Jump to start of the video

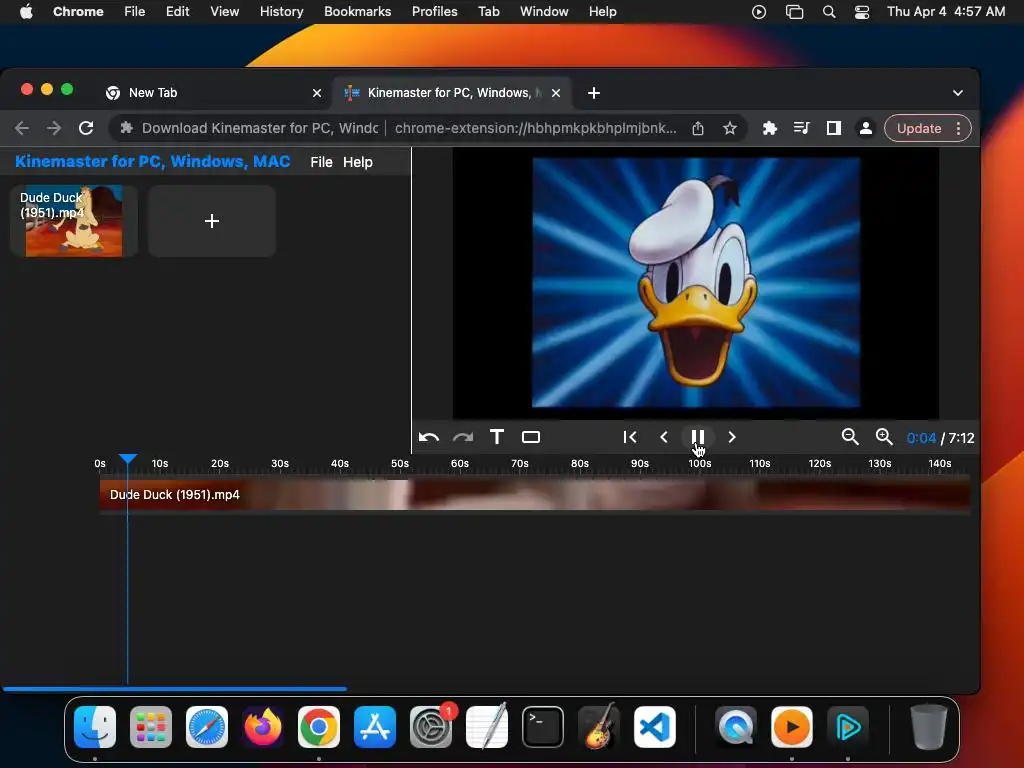pos(630,437)
